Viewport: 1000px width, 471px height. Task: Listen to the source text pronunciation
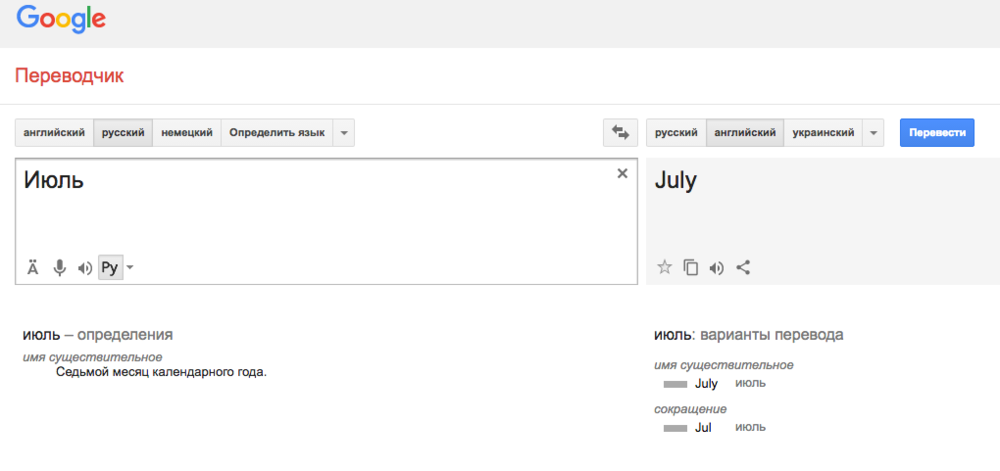84,267
